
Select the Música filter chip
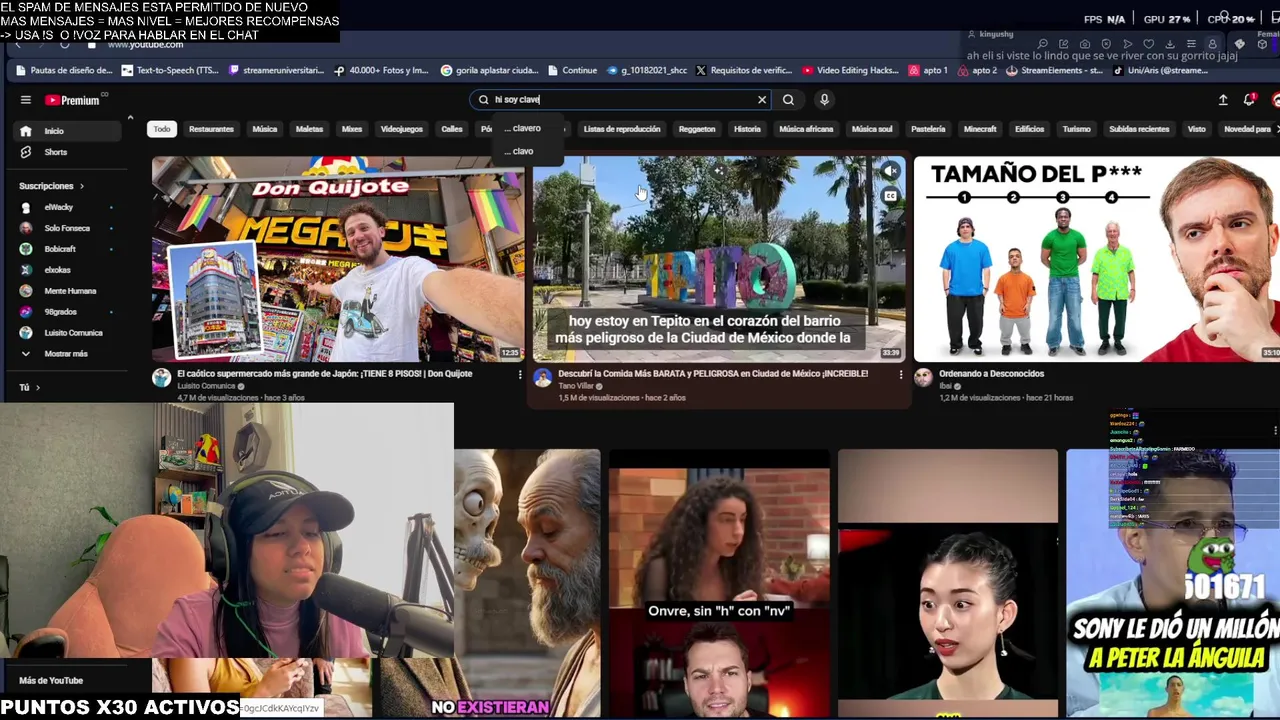click(x=265, y=129)
